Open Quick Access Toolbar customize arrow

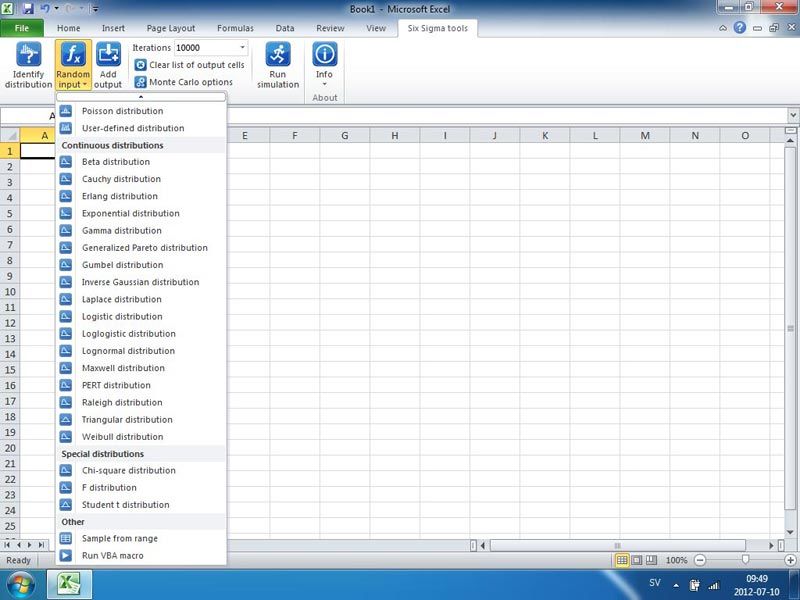(x=96, y=9)
